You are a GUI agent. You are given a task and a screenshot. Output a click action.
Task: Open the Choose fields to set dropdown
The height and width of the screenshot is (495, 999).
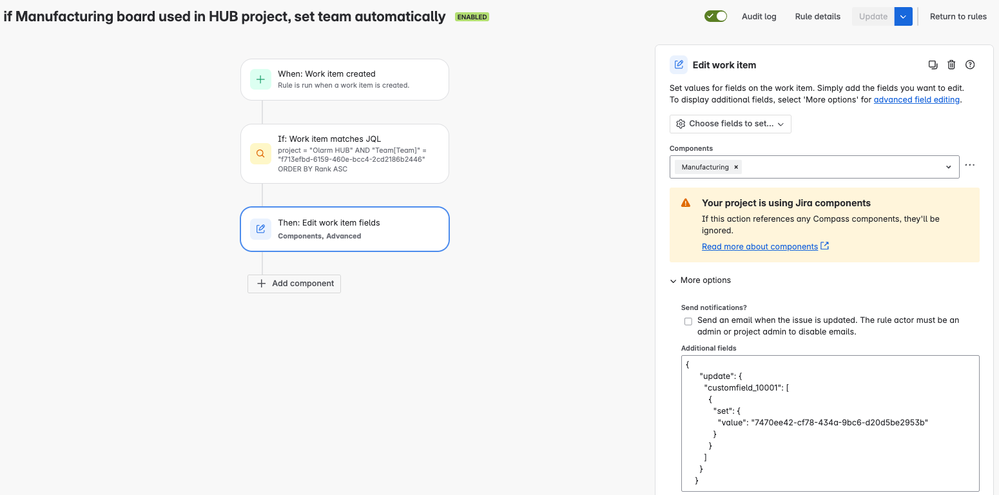(730, 124)
